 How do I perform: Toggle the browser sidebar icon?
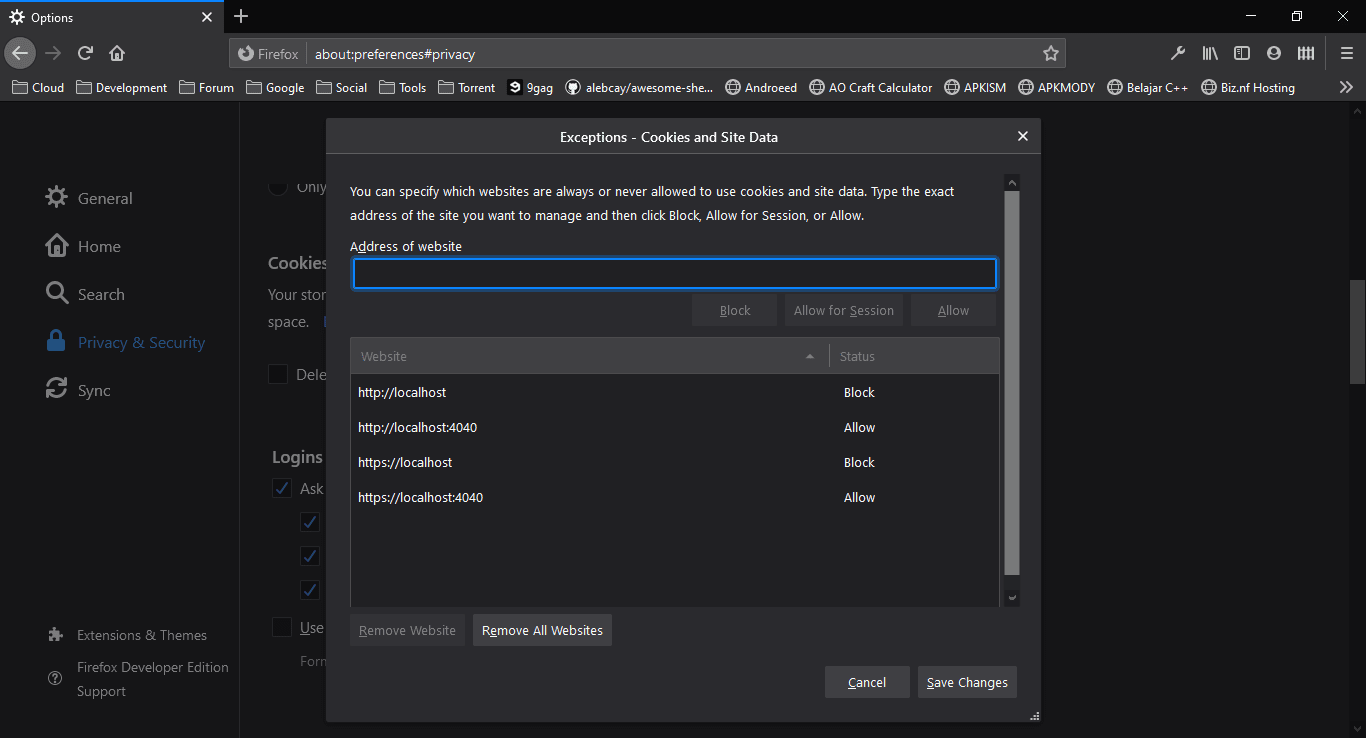click(x=1242, y=53)
